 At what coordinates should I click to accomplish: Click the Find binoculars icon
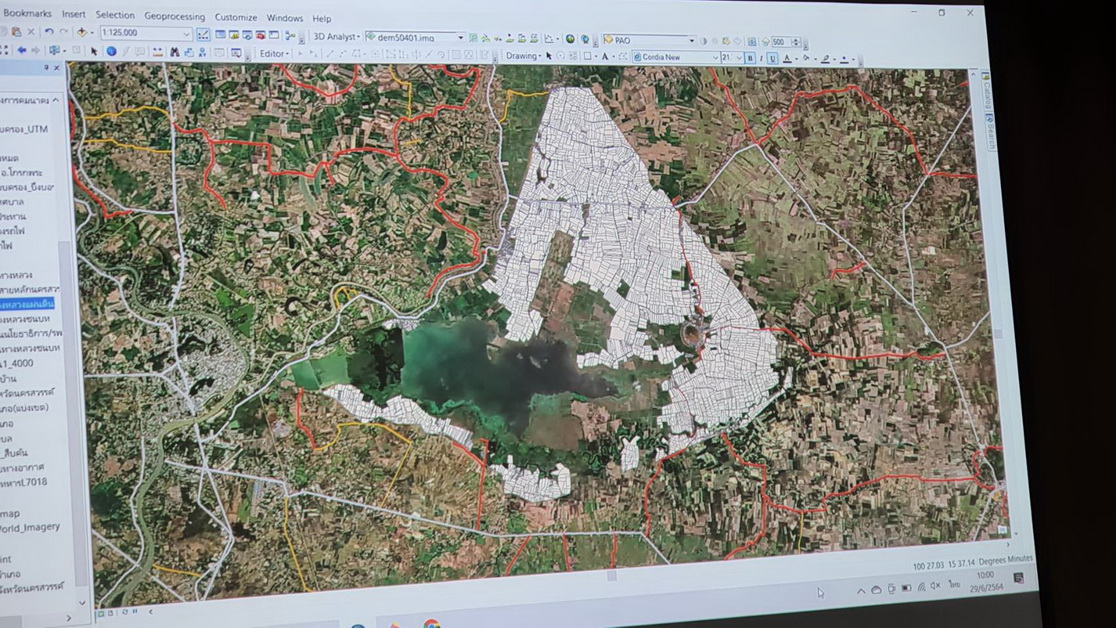coord(174,52)
